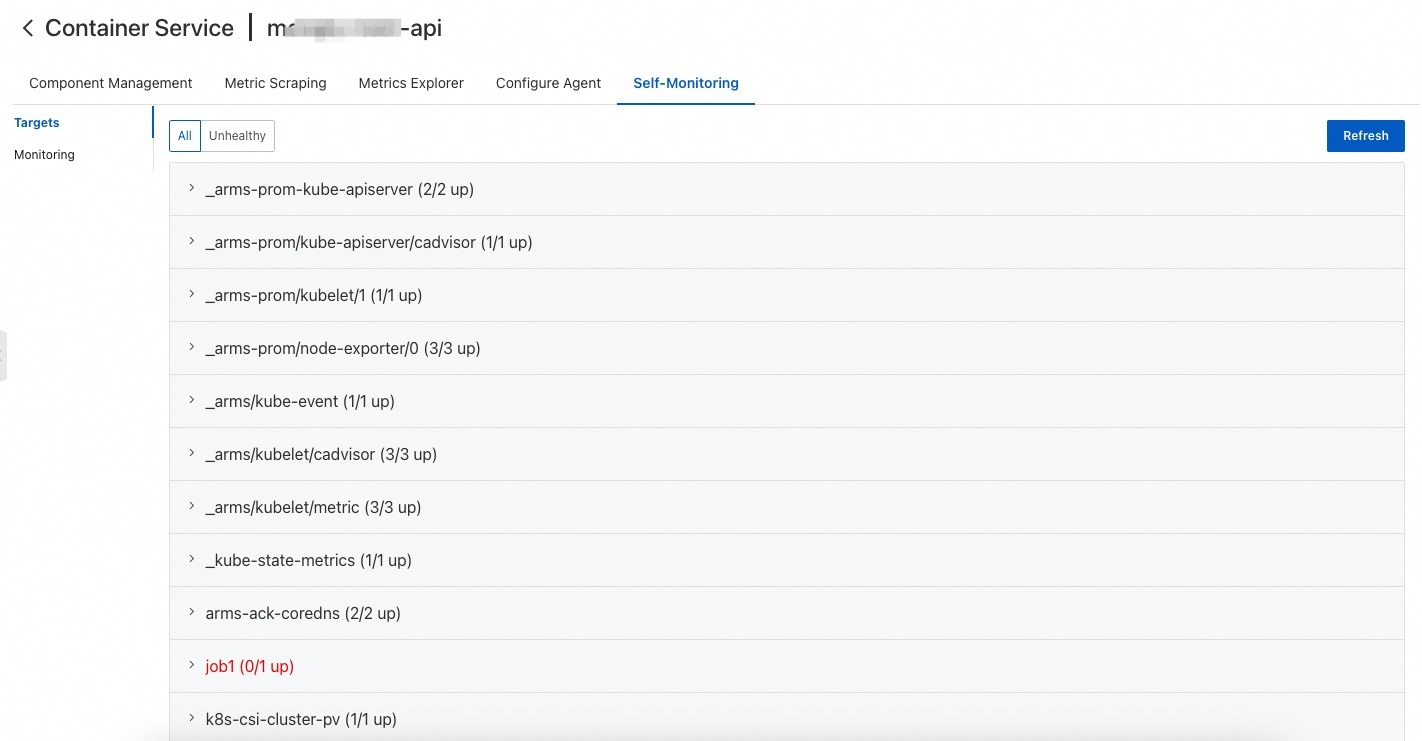Expand the _kube-state-metrics chevron
The width and height of the screenshot is (1422, 741).
point(191,559)
